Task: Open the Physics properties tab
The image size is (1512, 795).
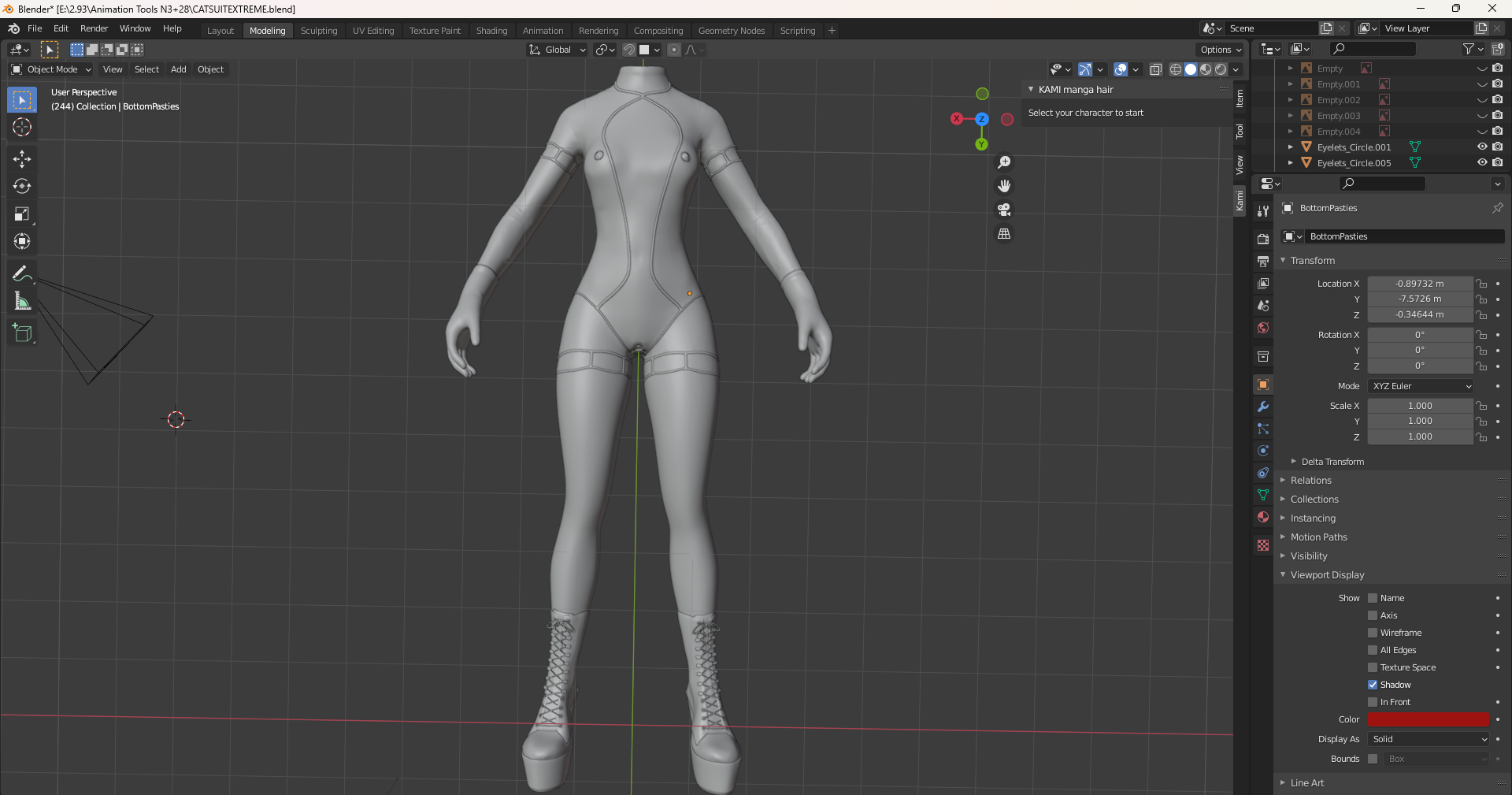Action: pyautogui.click(x=1263, y=451)
